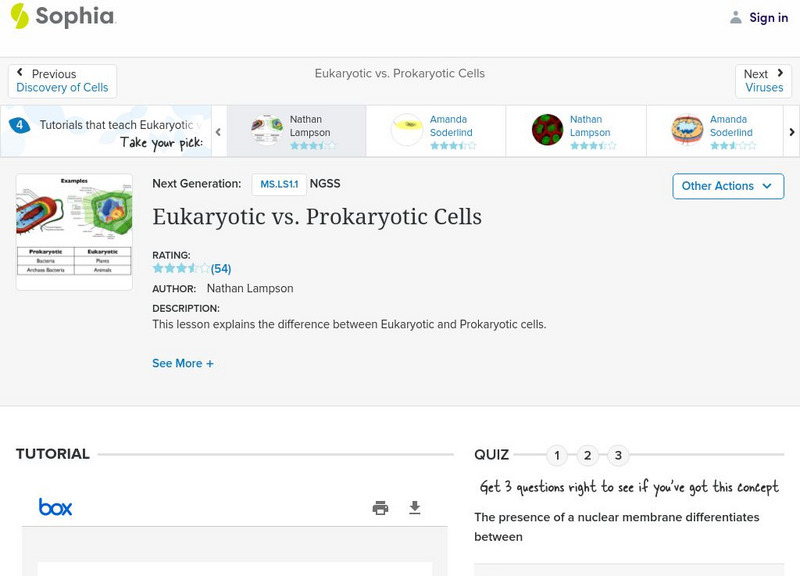Select quiz step 2 indicator
Screen dimensions: 800x576
[x=587, y=454]
